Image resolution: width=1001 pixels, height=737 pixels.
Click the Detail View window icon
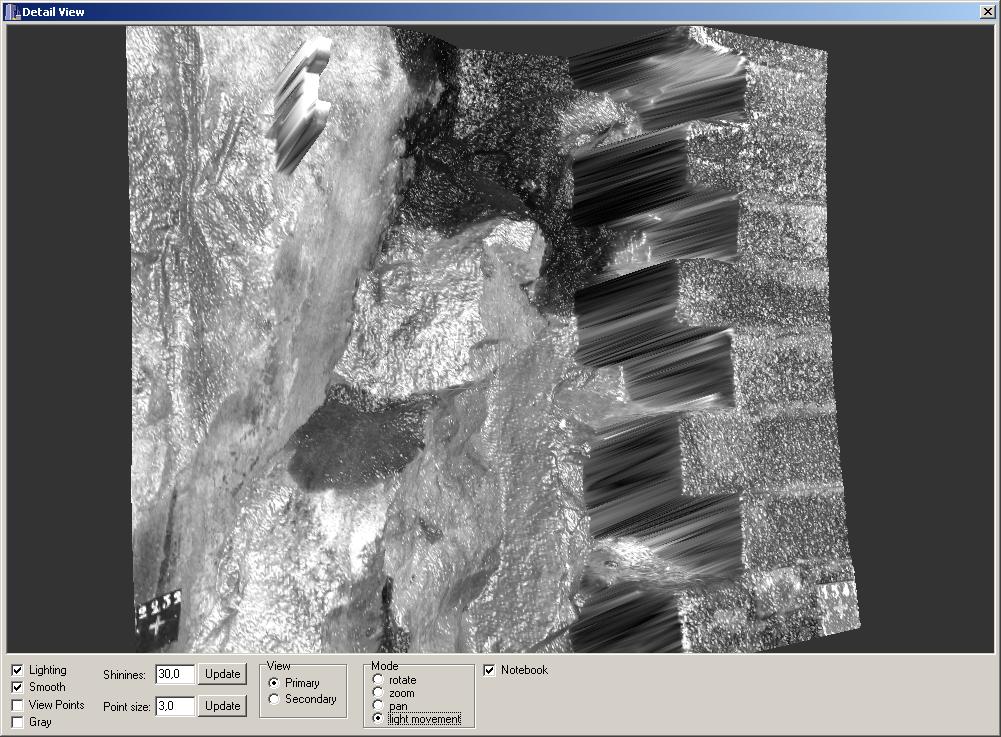coord(12,12)
